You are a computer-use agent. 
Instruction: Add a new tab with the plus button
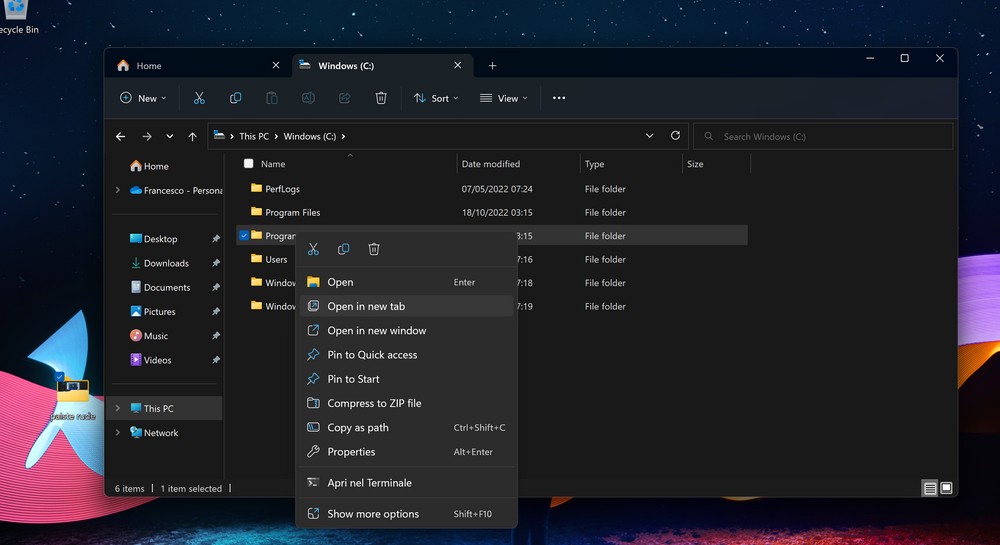492,66
